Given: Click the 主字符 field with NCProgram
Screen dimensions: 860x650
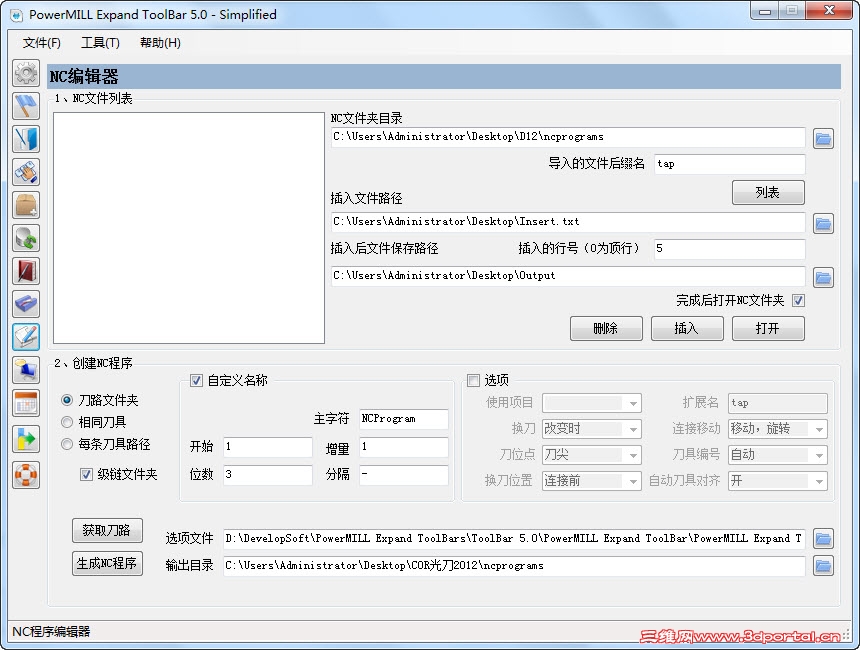Looking at the screenshot, I should (404, 419).
